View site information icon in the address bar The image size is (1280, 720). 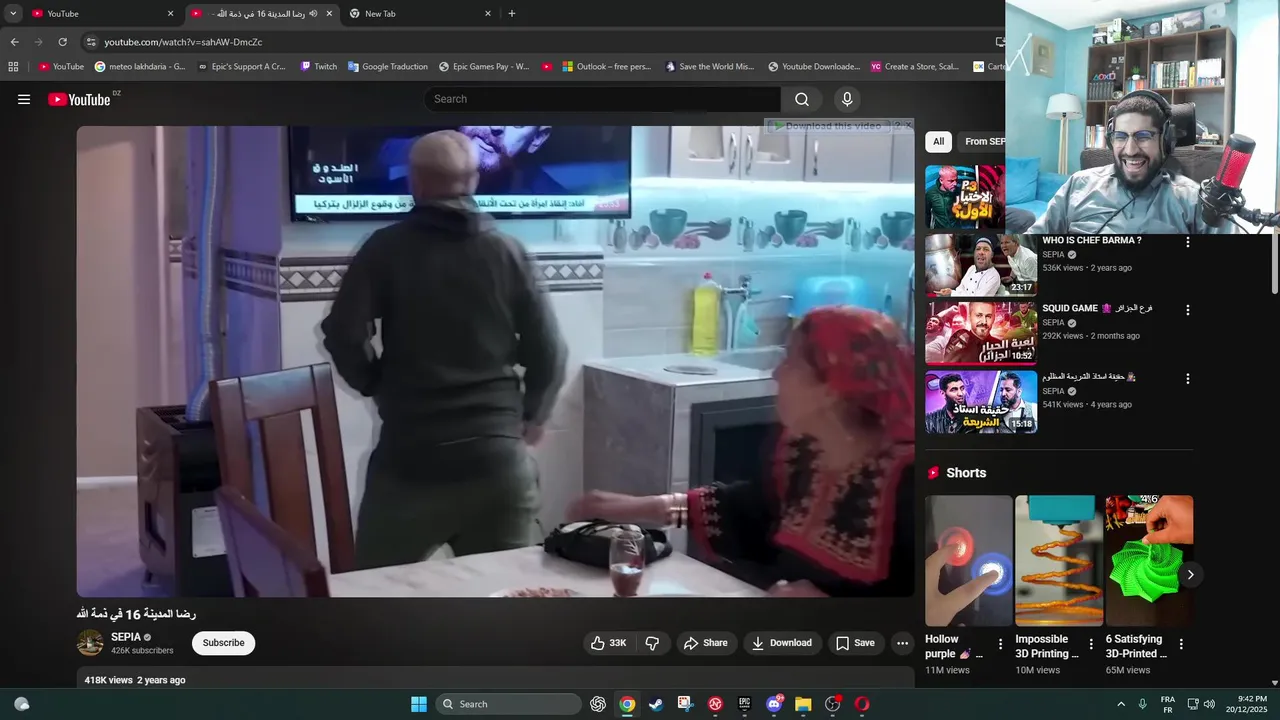coord(91,42)
